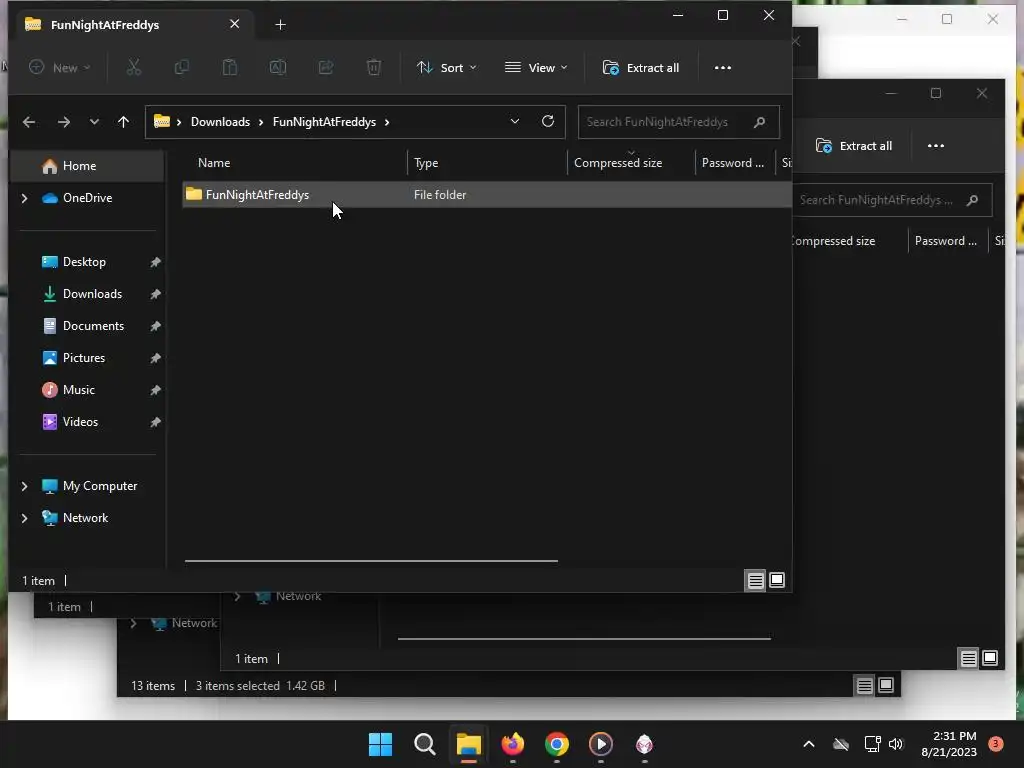
Task: Click the Cut scissors icon in toolbar
Action: pyautogui.click(x=133, y=67)
